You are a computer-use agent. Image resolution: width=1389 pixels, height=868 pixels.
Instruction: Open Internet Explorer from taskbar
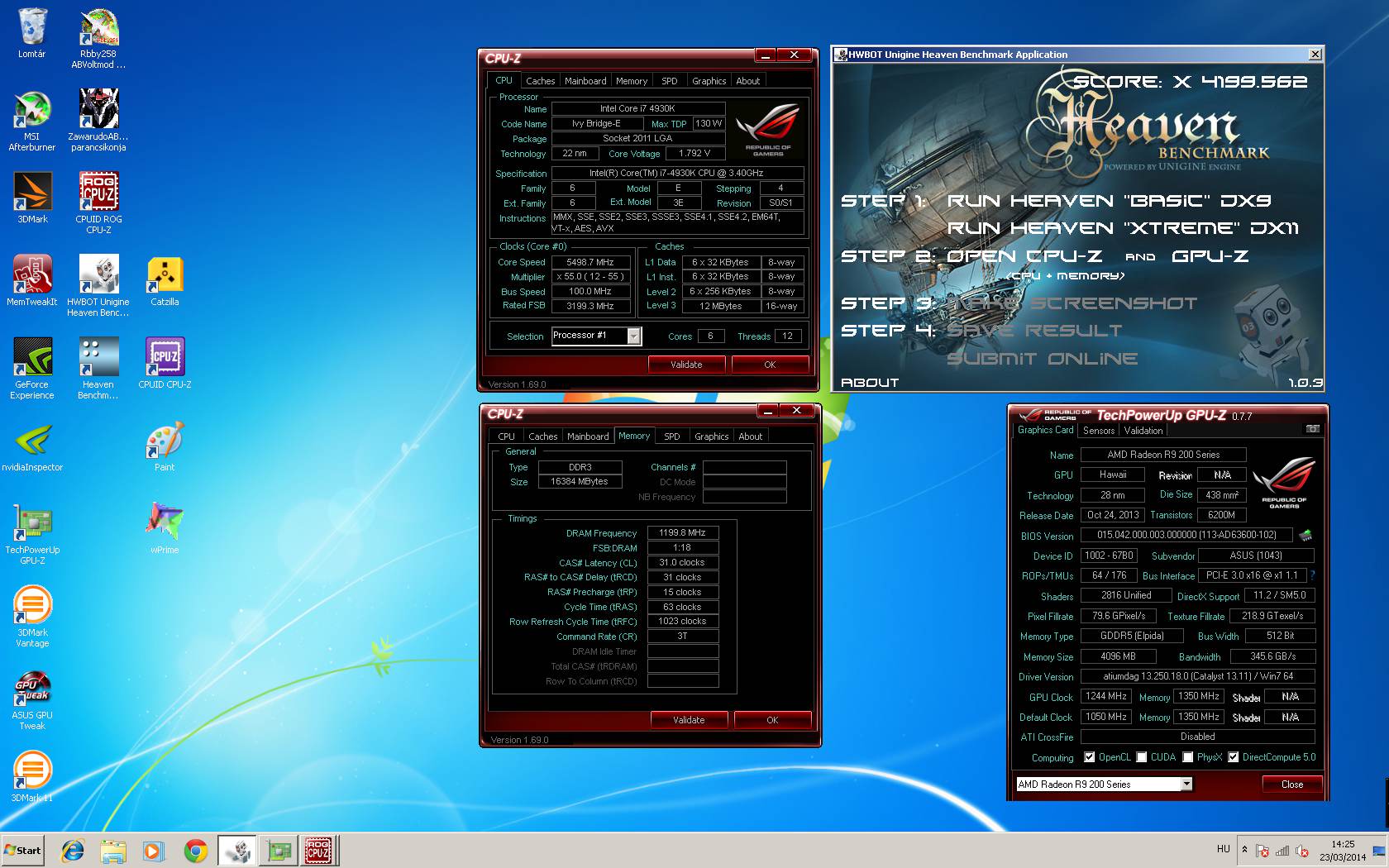pyautogui.click(x=73, y=850)
